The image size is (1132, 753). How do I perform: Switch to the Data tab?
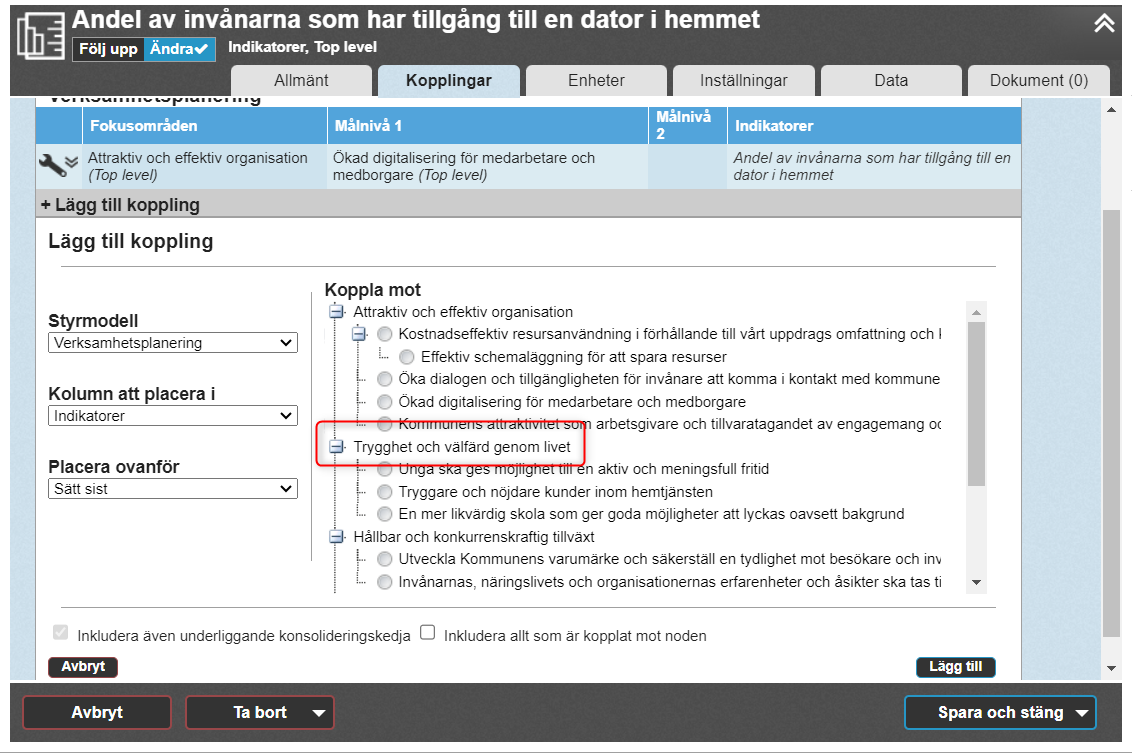pos(891,80)
